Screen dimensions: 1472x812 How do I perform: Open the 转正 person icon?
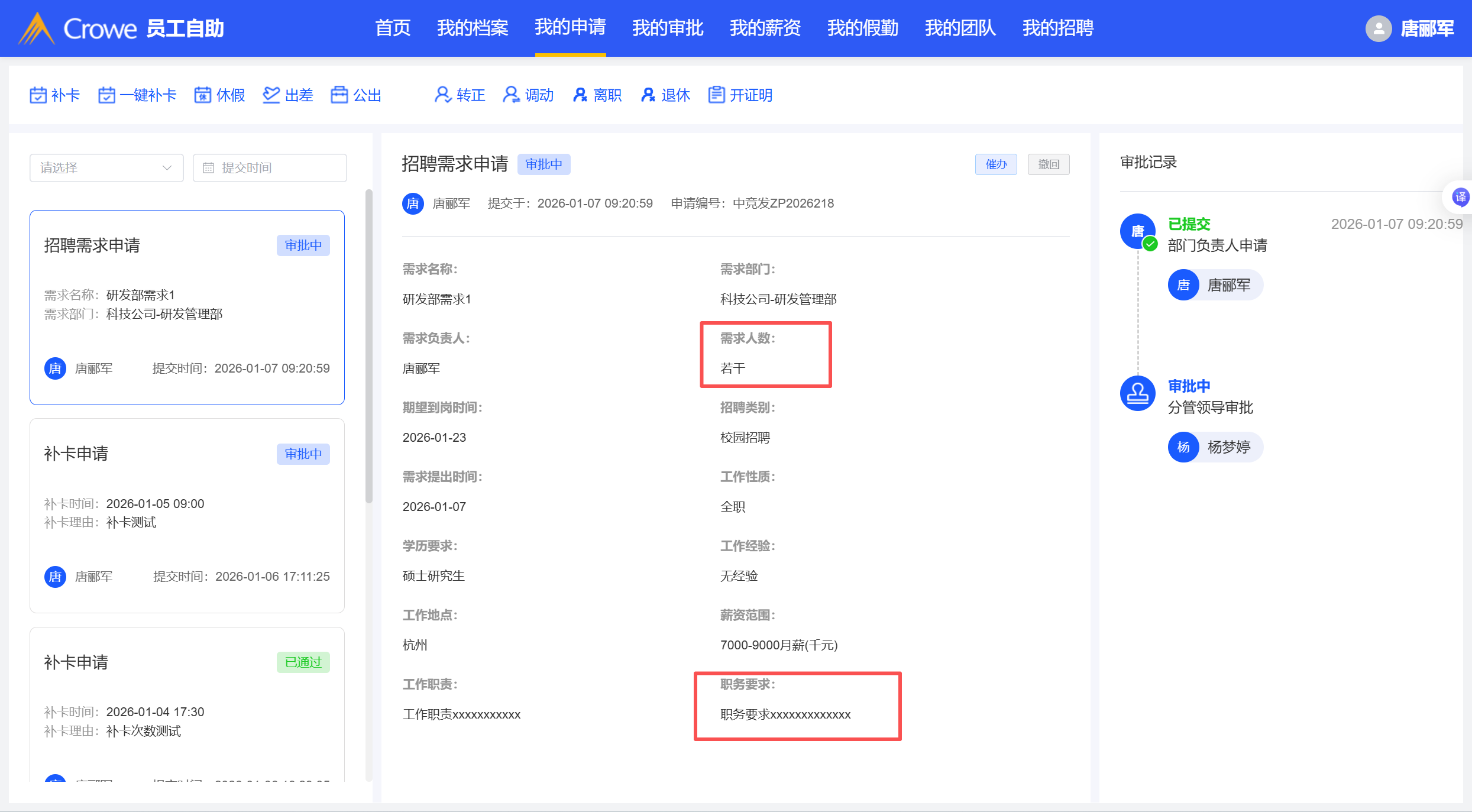pyautogui.click(x=442, y=95)
